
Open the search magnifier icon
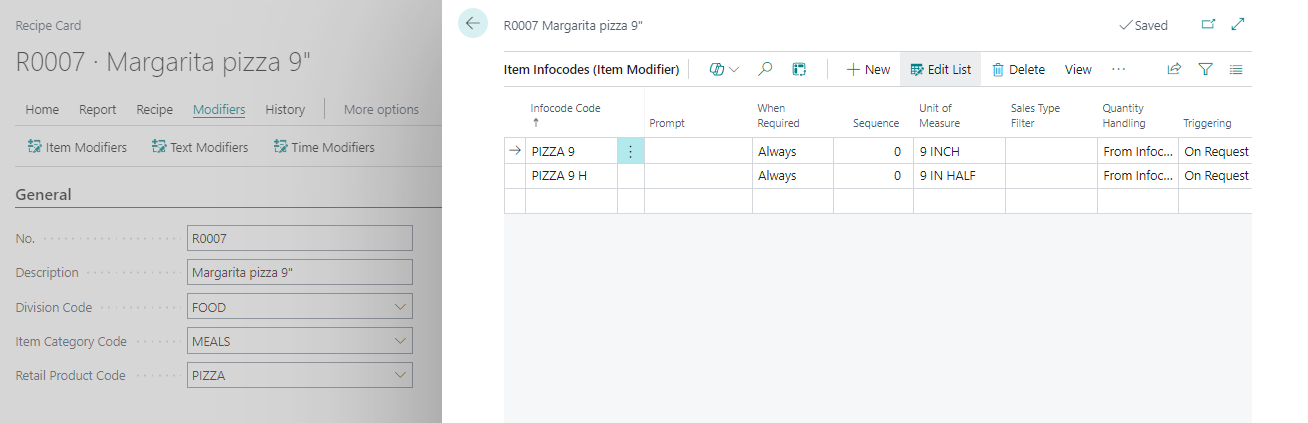coord(765,69)
